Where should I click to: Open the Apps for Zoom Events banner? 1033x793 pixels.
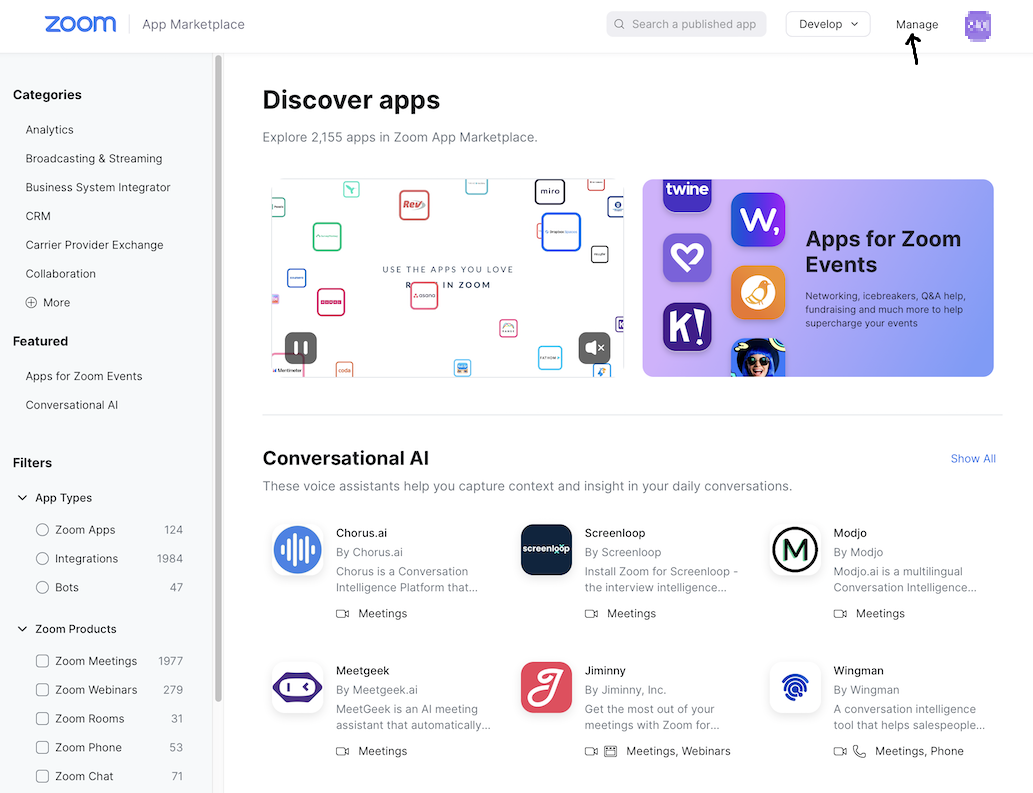click(818, 278)
